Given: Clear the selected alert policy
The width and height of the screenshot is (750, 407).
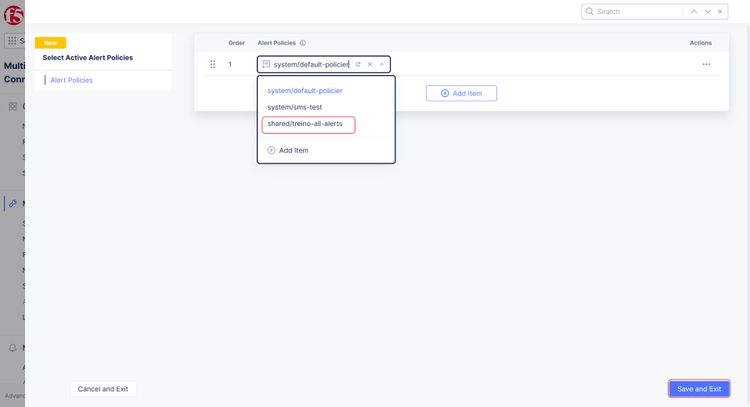Looking at the screenshot, I should pos(369,64).
